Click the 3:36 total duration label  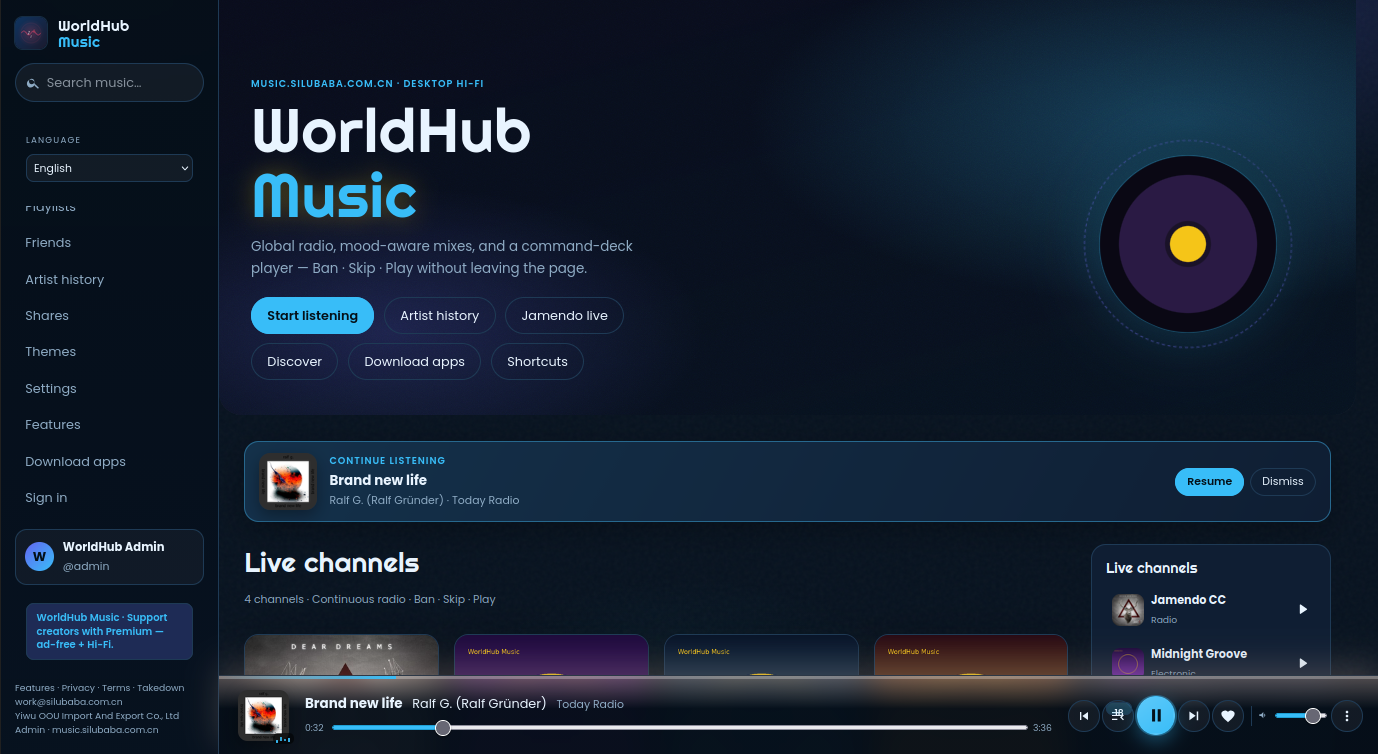coord(1042,728)
